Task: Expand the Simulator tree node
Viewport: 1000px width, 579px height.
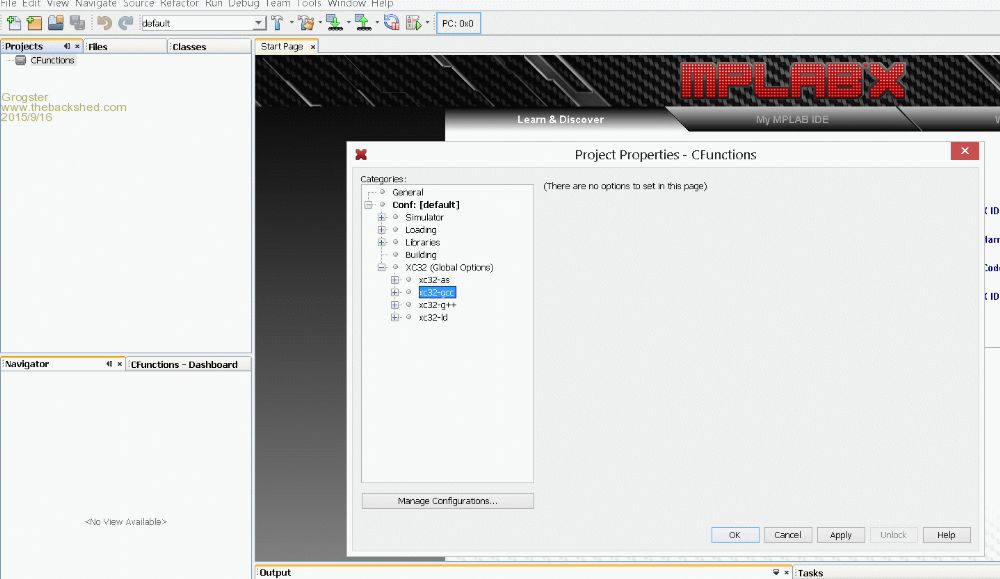Action: (382, 217)
